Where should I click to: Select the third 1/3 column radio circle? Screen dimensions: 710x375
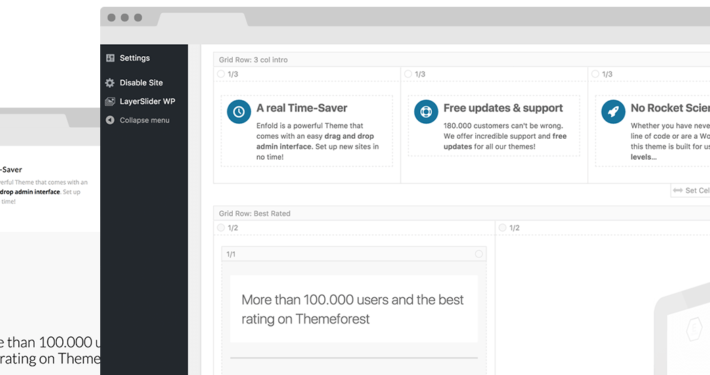[595, 74]
